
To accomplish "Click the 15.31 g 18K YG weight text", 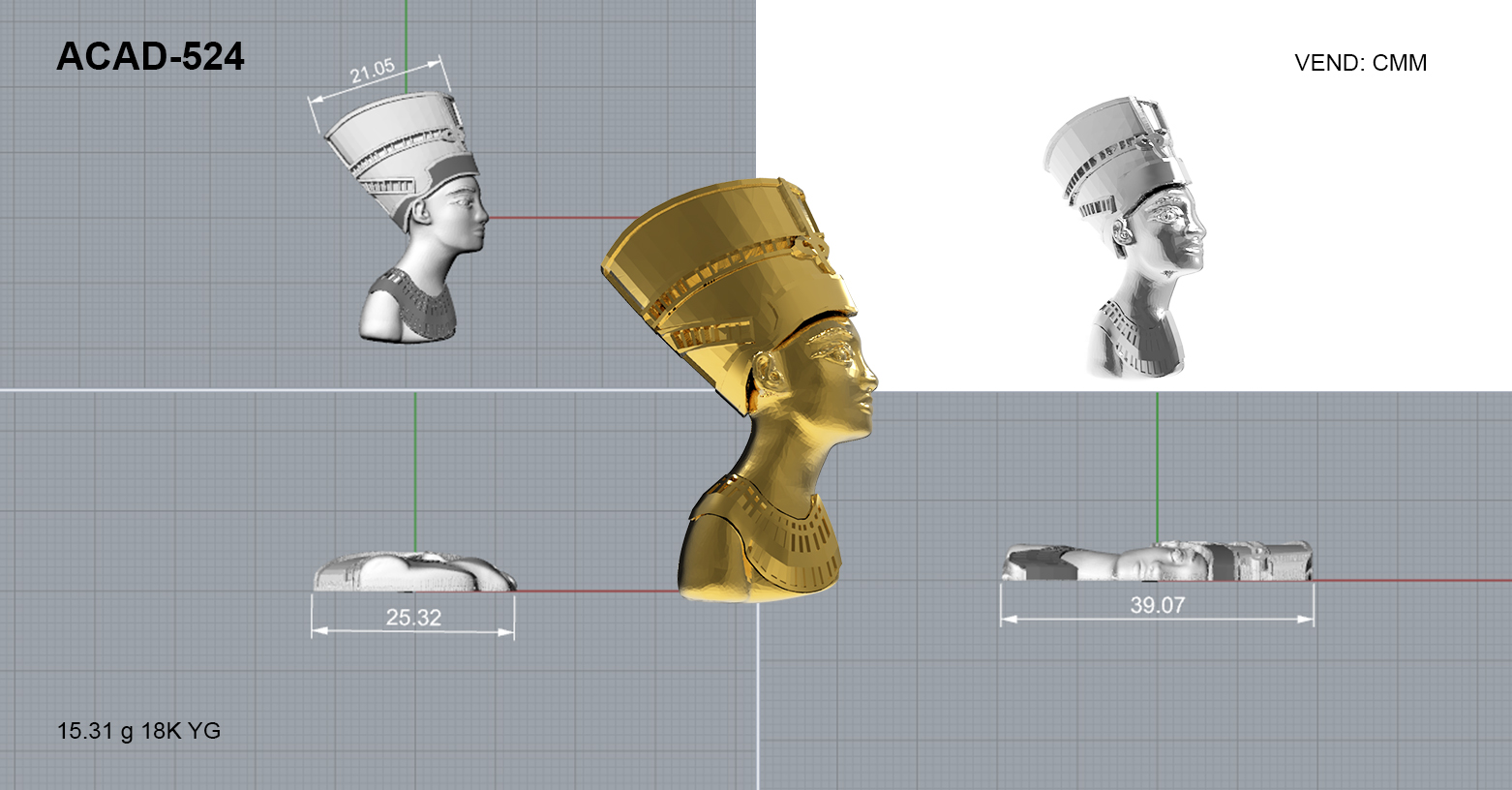I will point(139,731).
